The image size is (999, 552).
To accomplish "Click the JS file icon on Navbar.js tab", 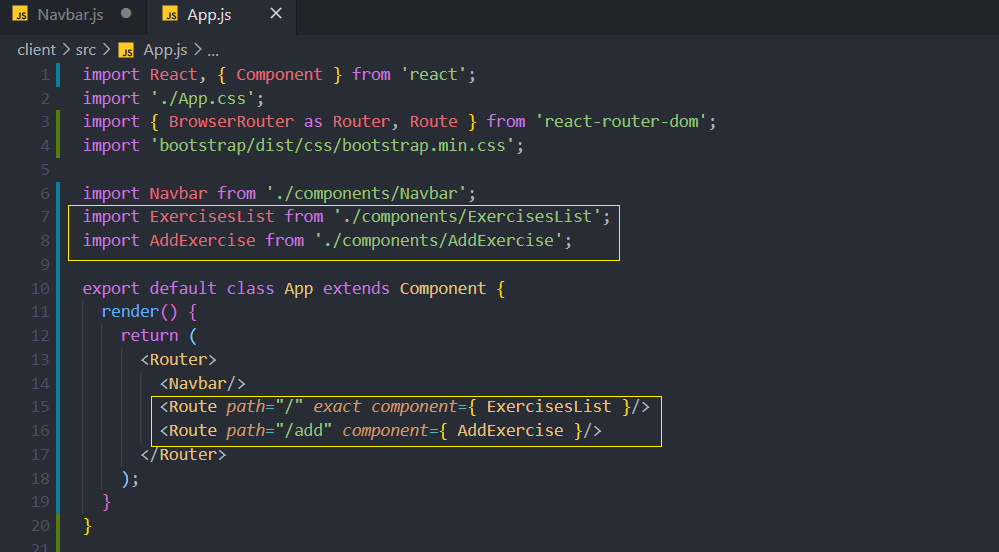I will [x=21, y=14].
